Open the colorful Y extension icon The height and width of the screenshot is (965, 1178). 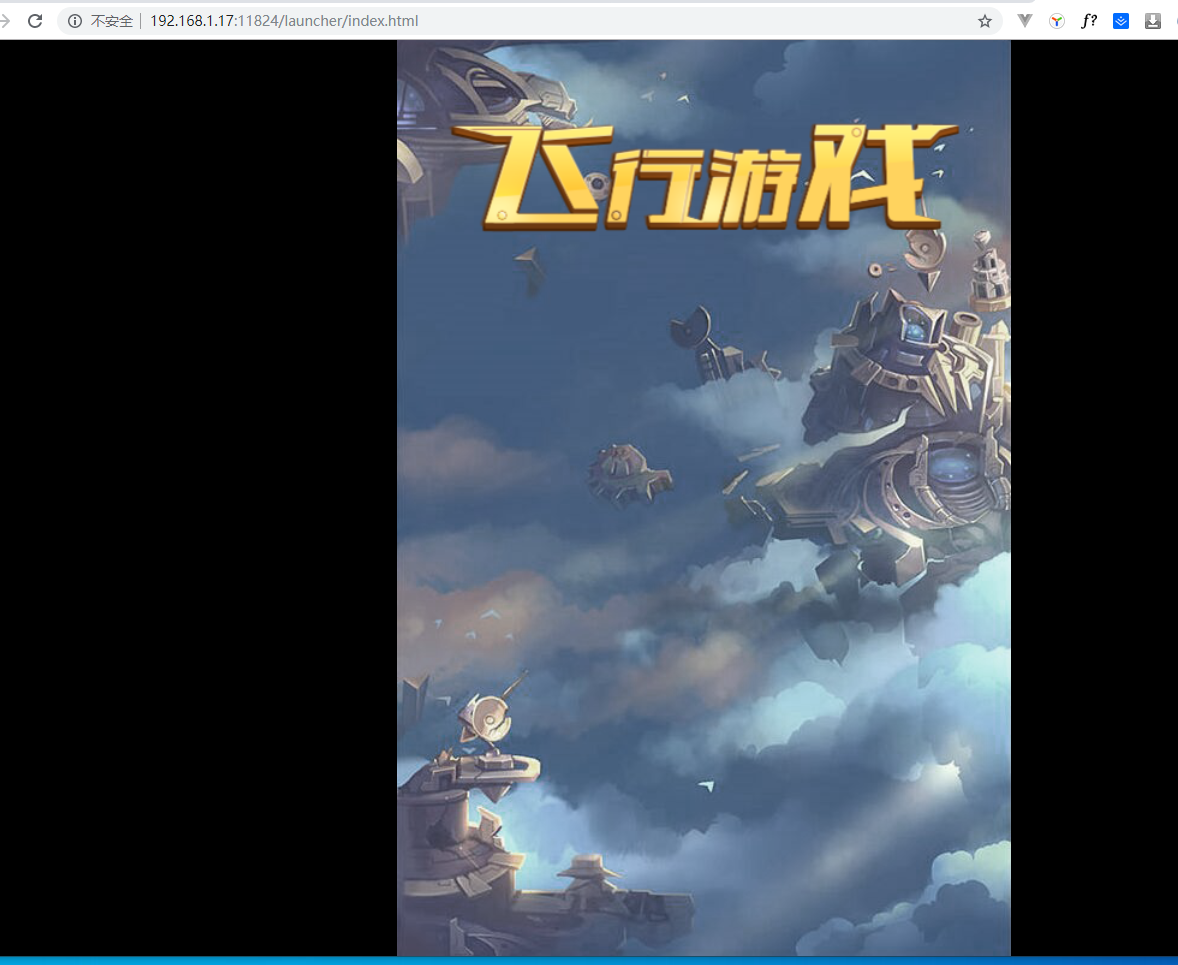[1056, 21]
